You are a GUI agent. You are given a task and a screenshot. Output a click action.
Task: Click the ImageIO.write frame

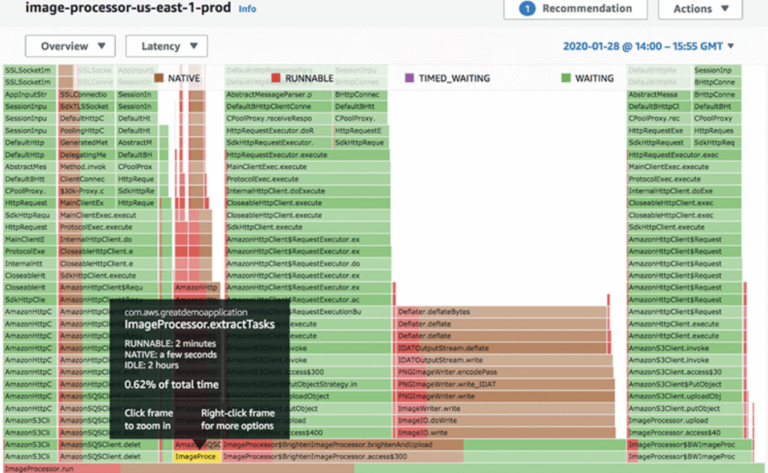(505, 432)
